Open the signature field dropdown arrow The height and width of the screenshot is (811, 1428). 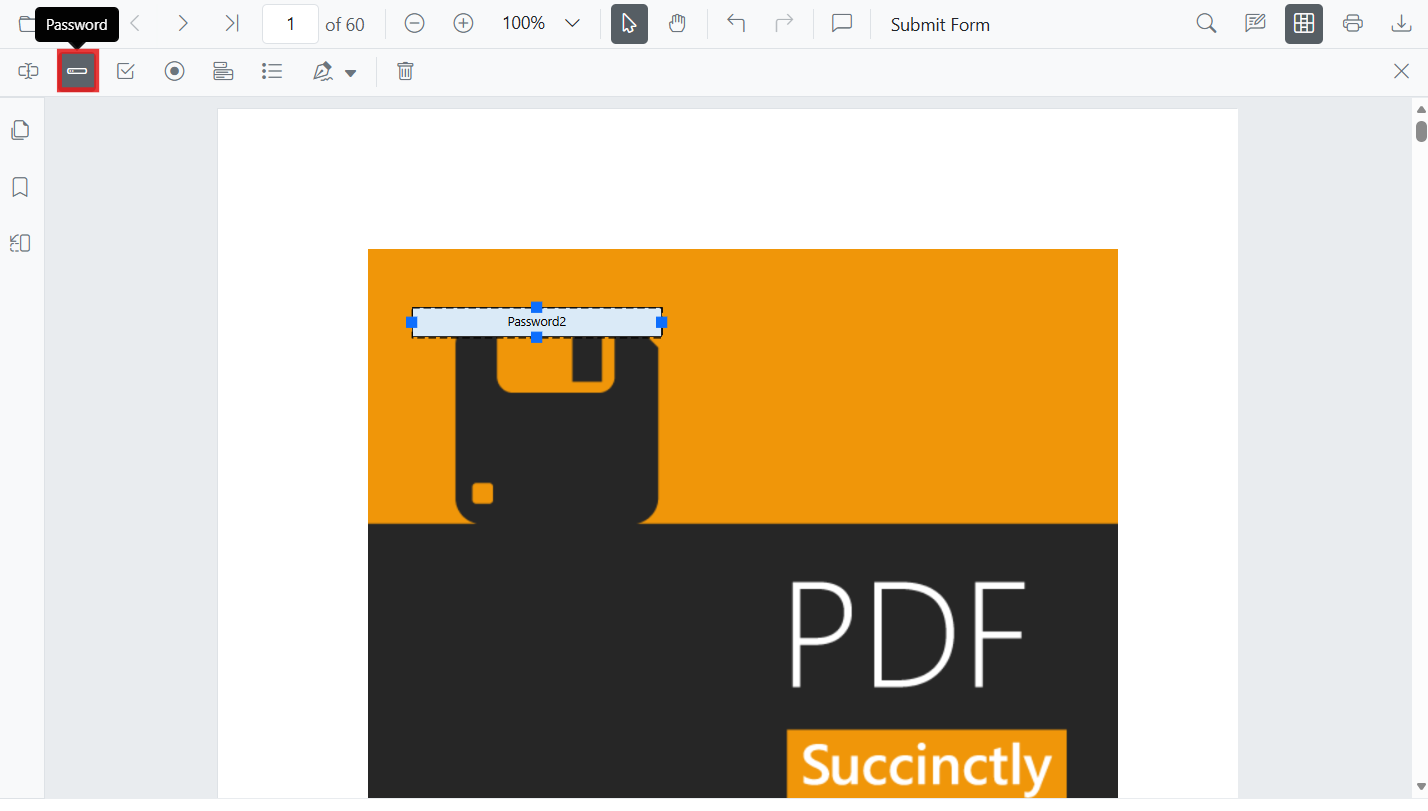(350, 73)
